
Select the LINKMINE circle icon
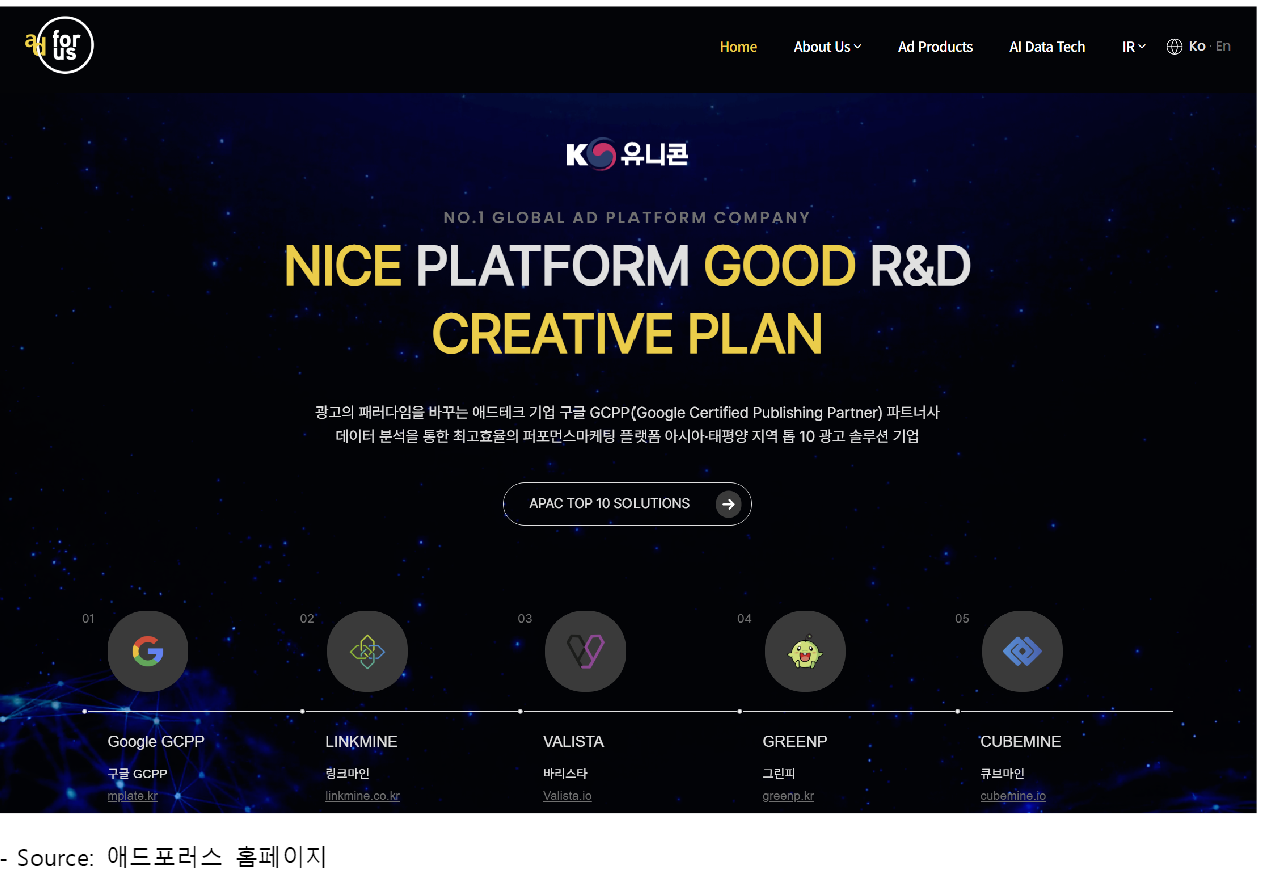coord(367,652)
